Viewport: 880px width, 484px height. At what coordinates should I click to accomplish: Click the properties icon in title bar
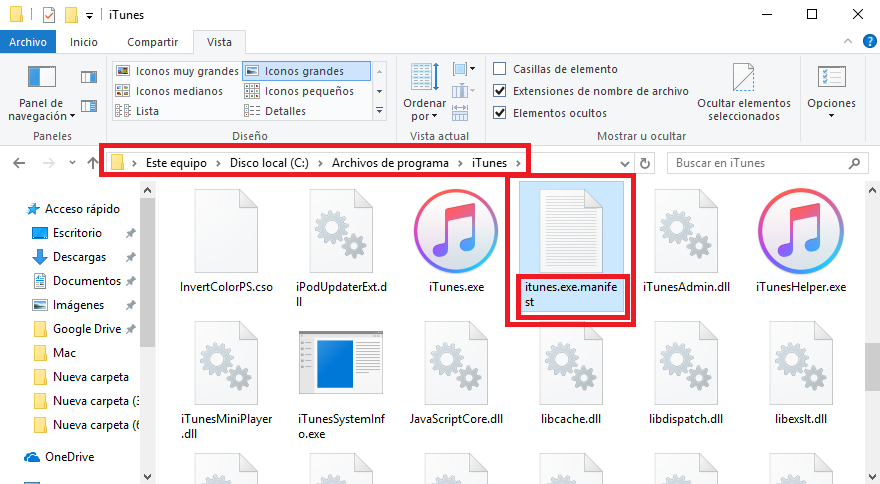(49, 15)
